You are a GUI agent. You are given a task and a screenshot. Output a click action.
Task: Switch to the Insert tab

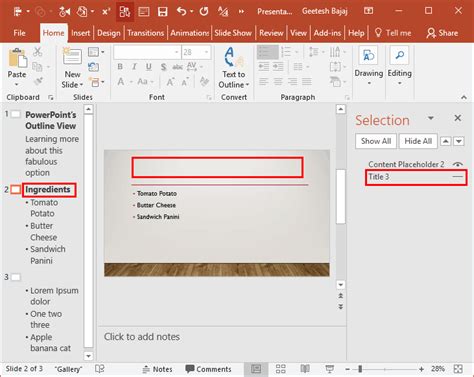[x=80, y=33]
